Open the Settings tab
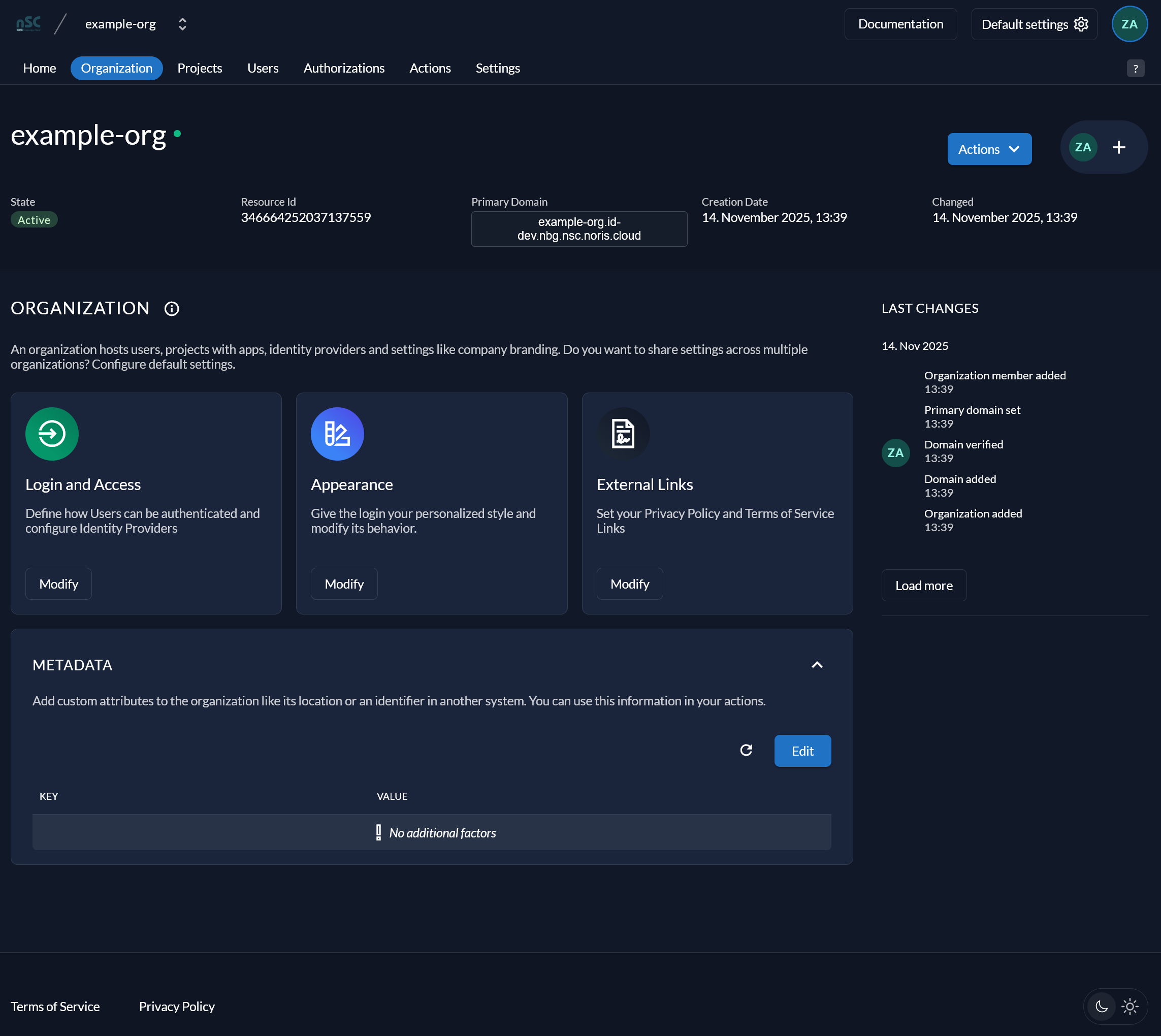Image resolution: width=1161 pixels, height=1036 pixels. [498, 69]
